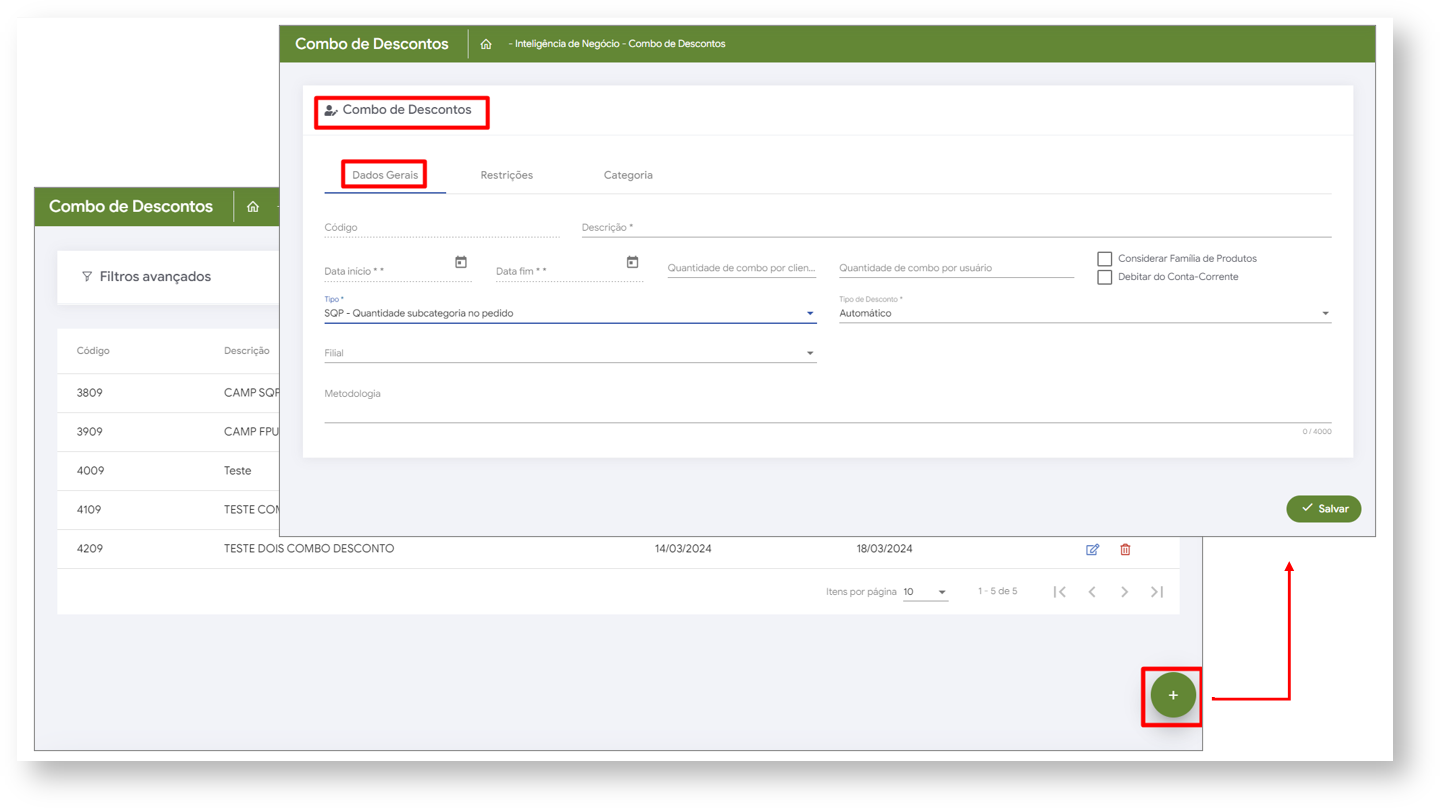The width and height of the screenshot is (1441, 809).
Task: Expand the Filial dropdown
Action: pyautogui.click(x=569, y=353)
